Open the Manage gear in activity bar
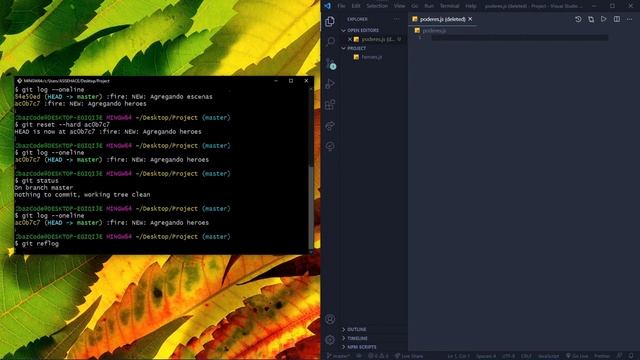This screenshot has height=360, width=640. [330, 340]
